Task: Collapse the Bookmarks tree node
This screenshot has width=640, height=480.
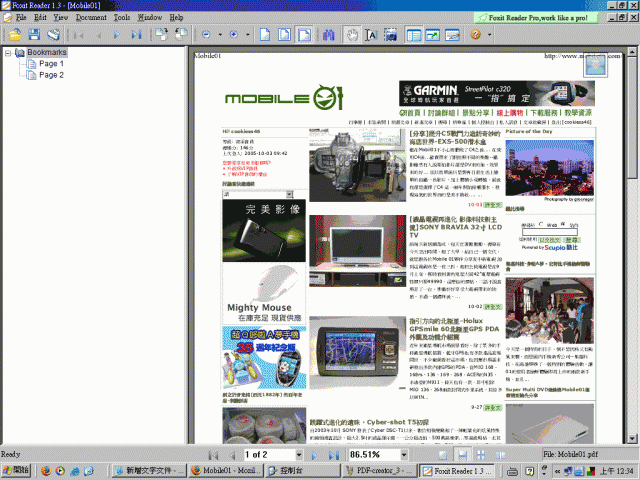Action: coord(8,53)
